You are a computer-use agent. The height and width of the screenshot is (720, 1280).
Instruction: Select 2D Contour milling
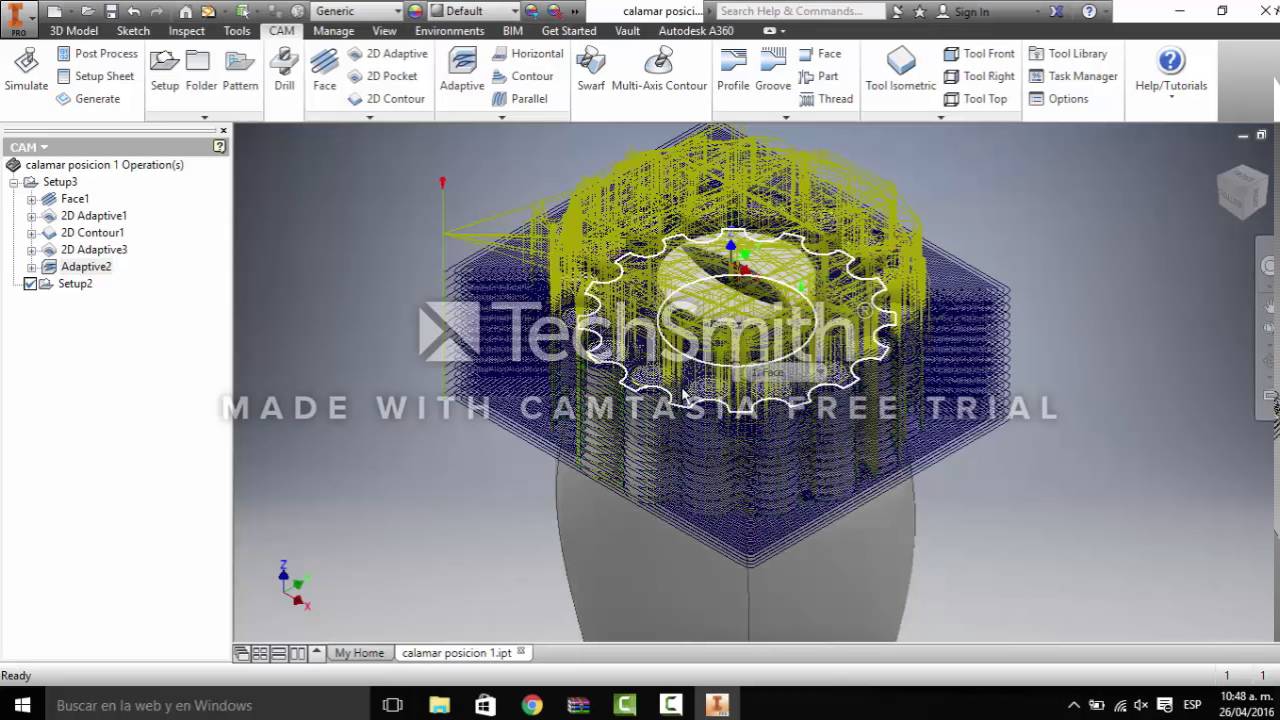click(x=386, y=99)
